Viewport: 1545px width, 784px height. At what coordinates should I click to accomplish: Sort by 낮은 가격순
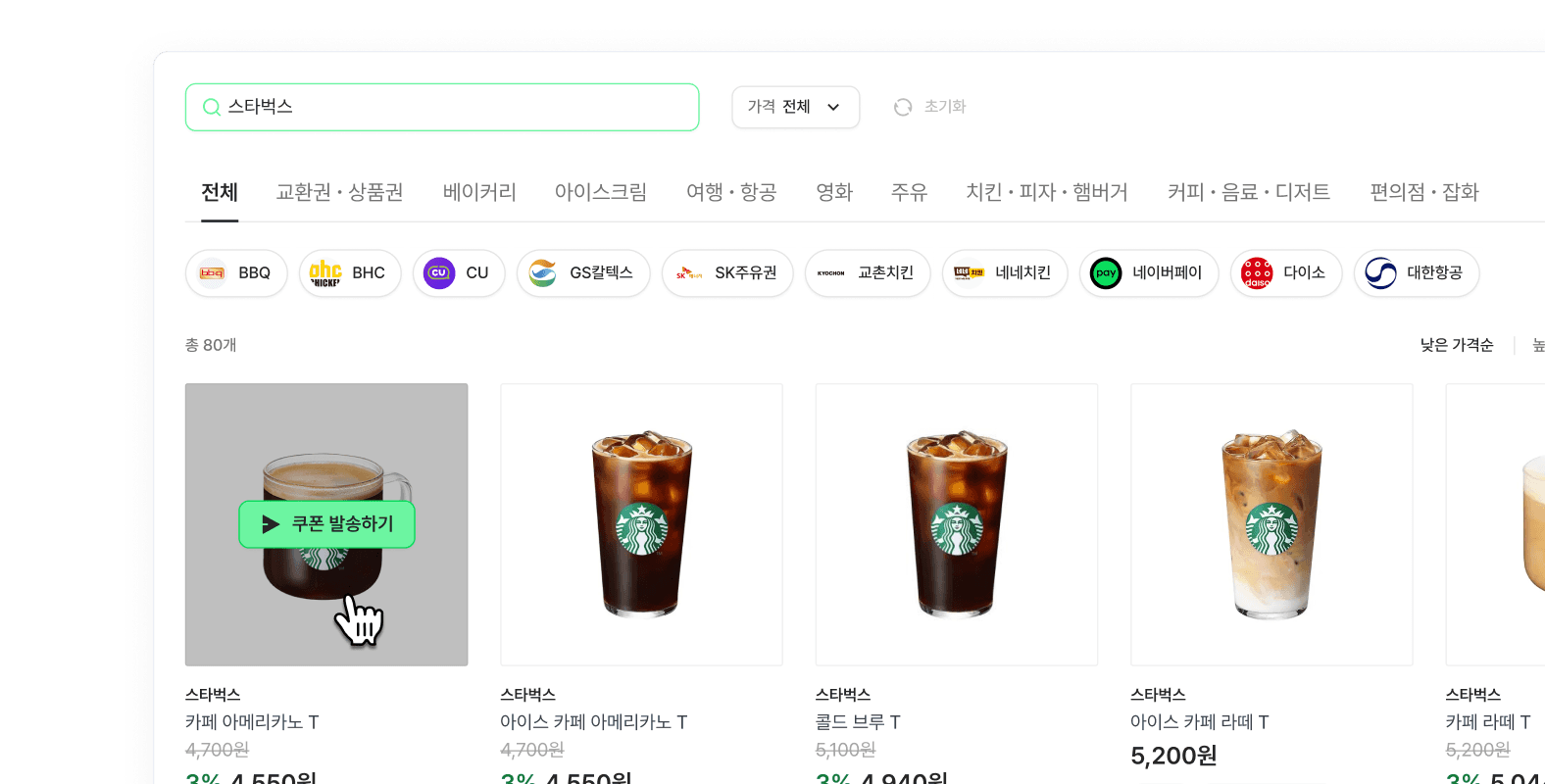coord(1457,345)
